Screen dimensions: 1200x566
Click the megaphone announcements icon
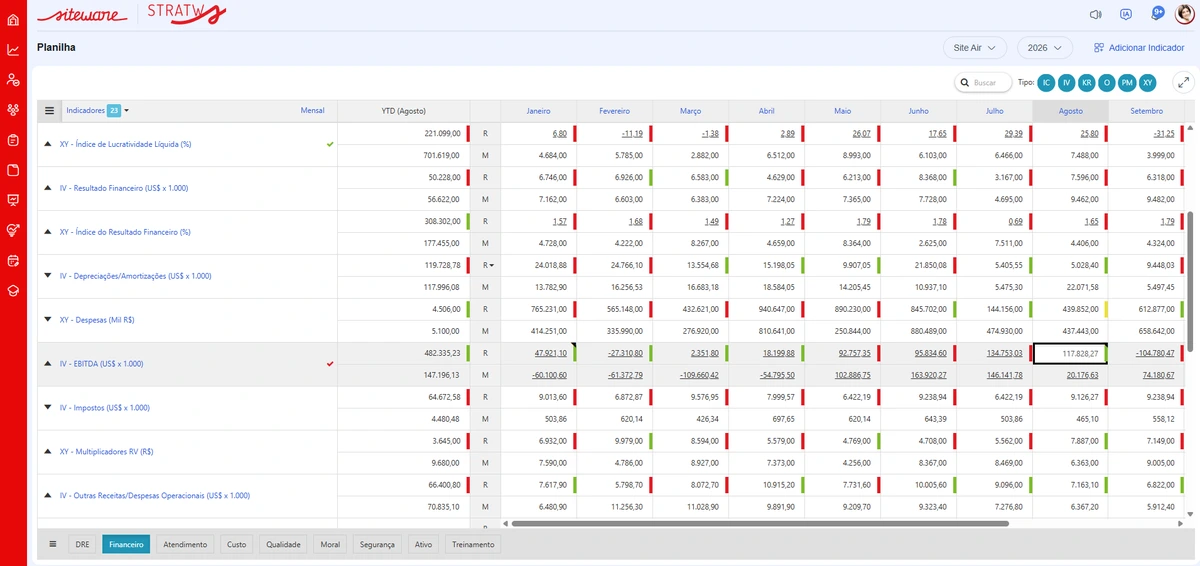1096,14
